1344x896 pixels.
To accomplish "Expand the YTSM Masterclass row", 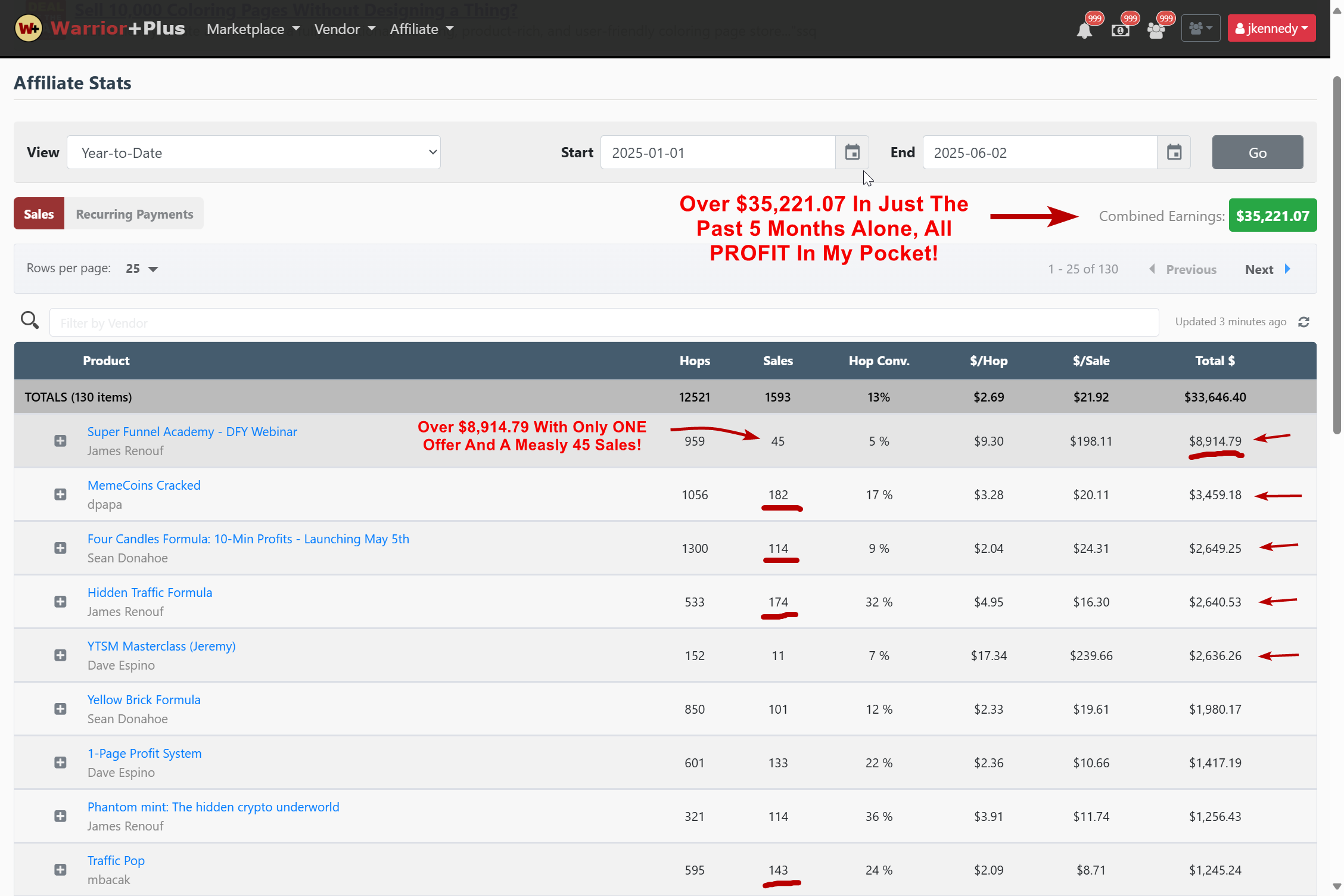I will coord(60,655).
